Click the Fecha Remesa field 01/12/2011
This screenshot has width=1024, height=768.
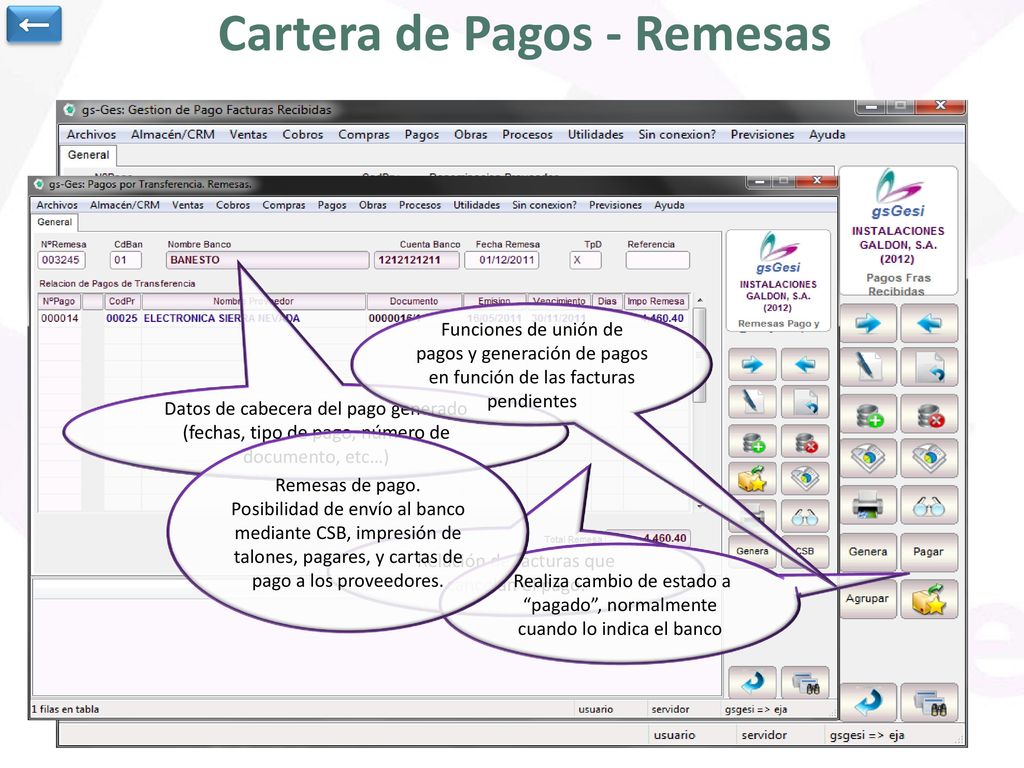tap(503, 260)
